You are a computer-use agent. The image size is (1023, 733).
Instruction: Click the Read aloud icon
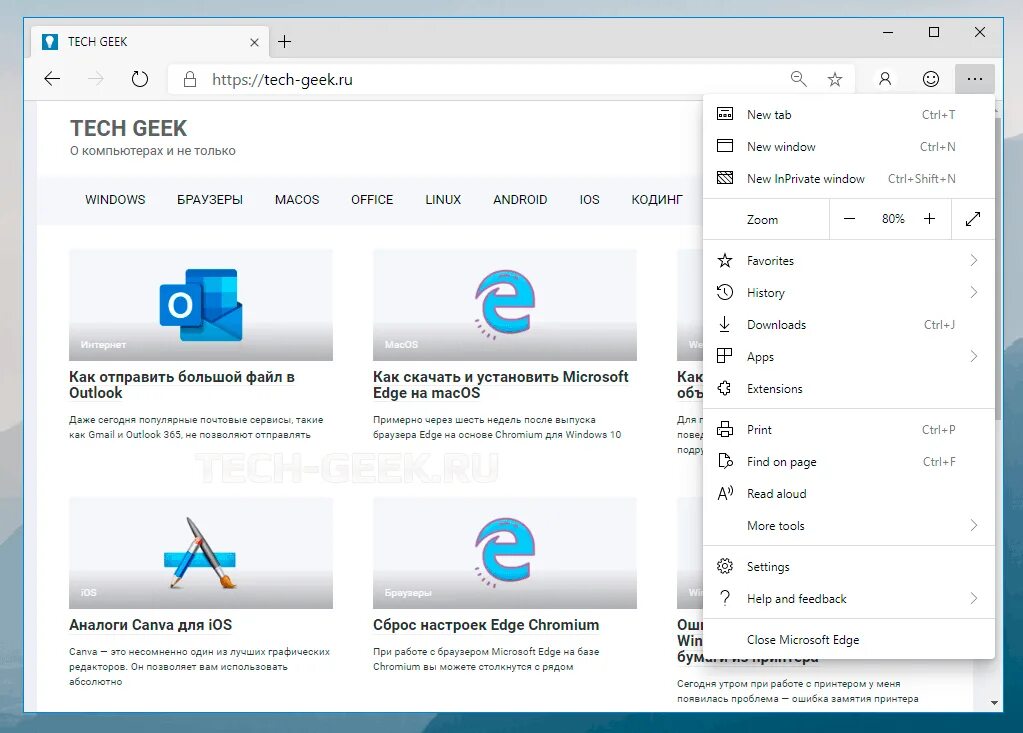pyautogui.click(x=725, y=493)
